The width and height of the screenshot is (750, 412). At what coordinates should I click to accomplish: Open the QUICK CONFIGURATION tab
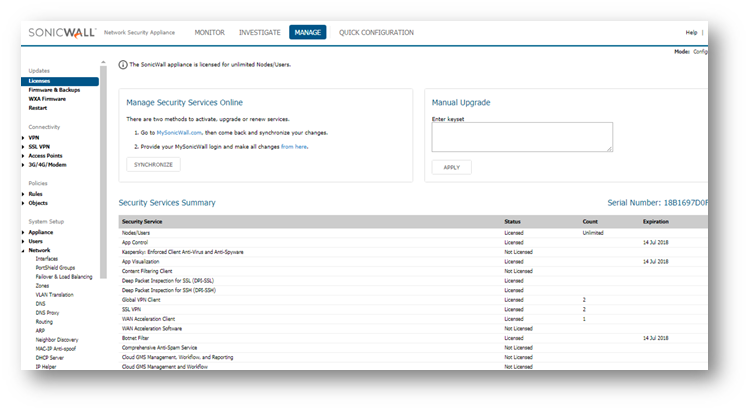pyautogui.click(x=376, y=32)
